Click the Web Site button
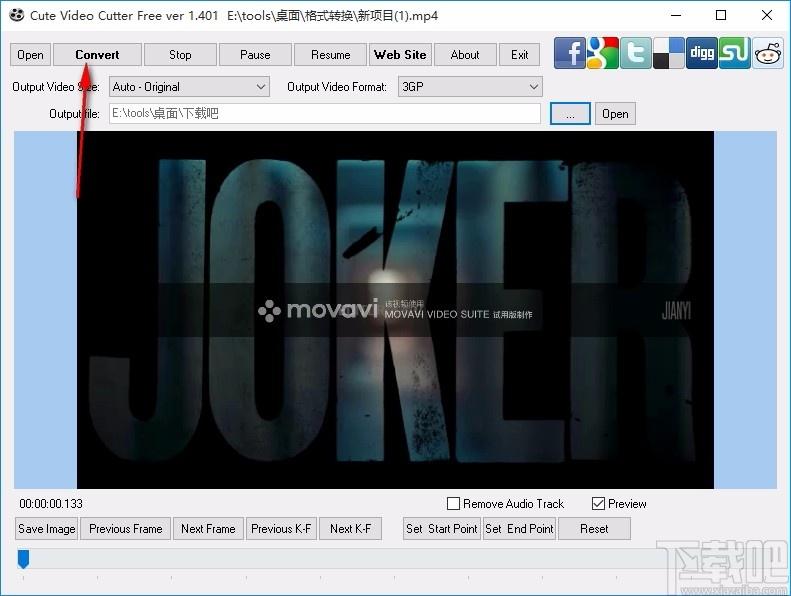The image size is (791, 596). coord(400,55)
